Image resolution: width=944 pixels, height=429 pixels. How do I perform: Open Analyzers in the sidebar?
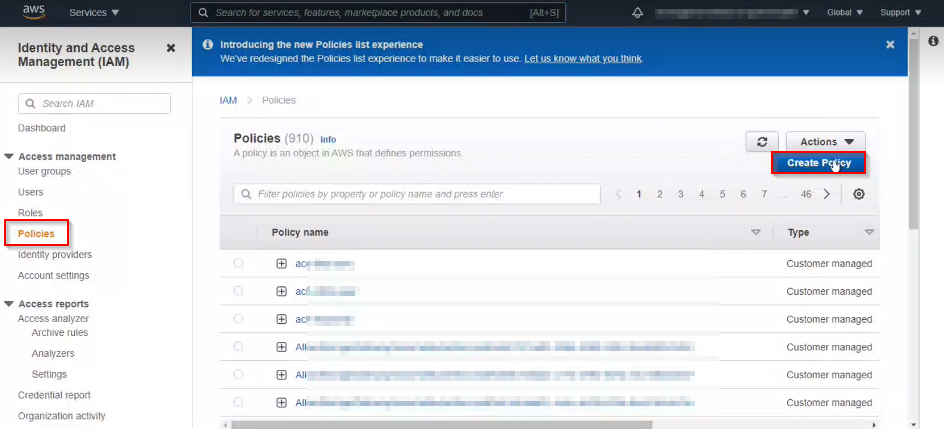[x=53, y=354]
